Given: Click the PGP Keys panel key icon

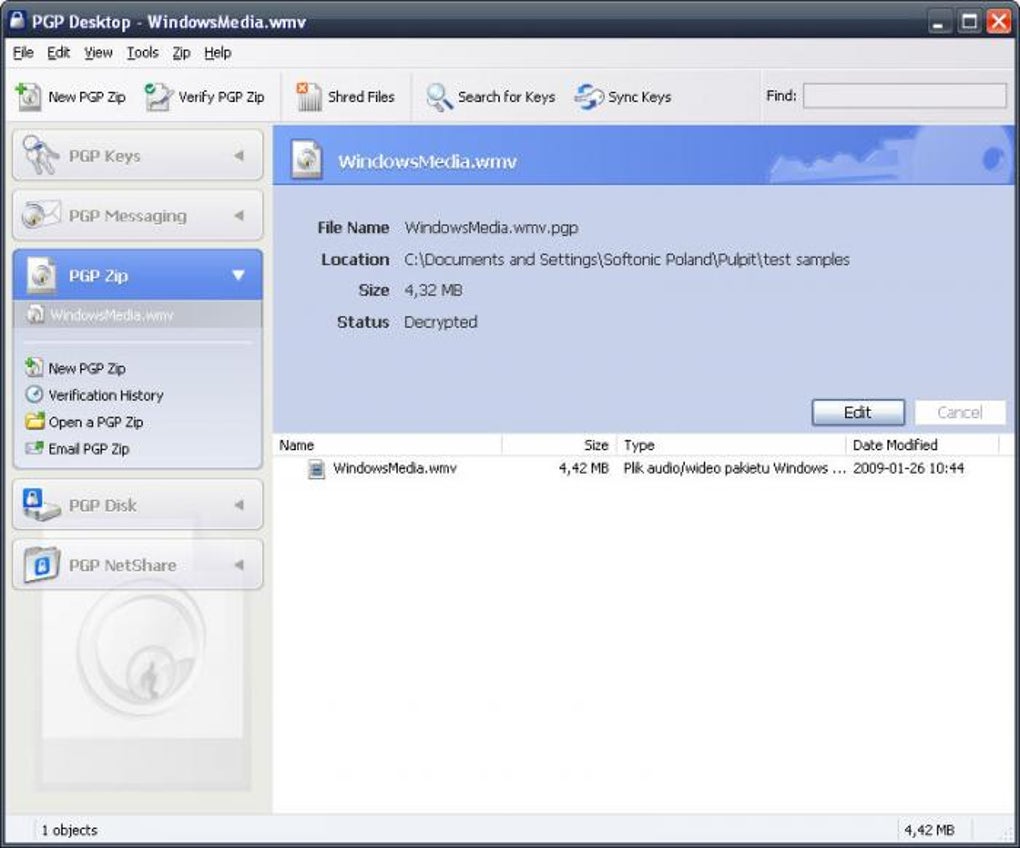Looking at the screenshot, I should [x=40, y=155].
